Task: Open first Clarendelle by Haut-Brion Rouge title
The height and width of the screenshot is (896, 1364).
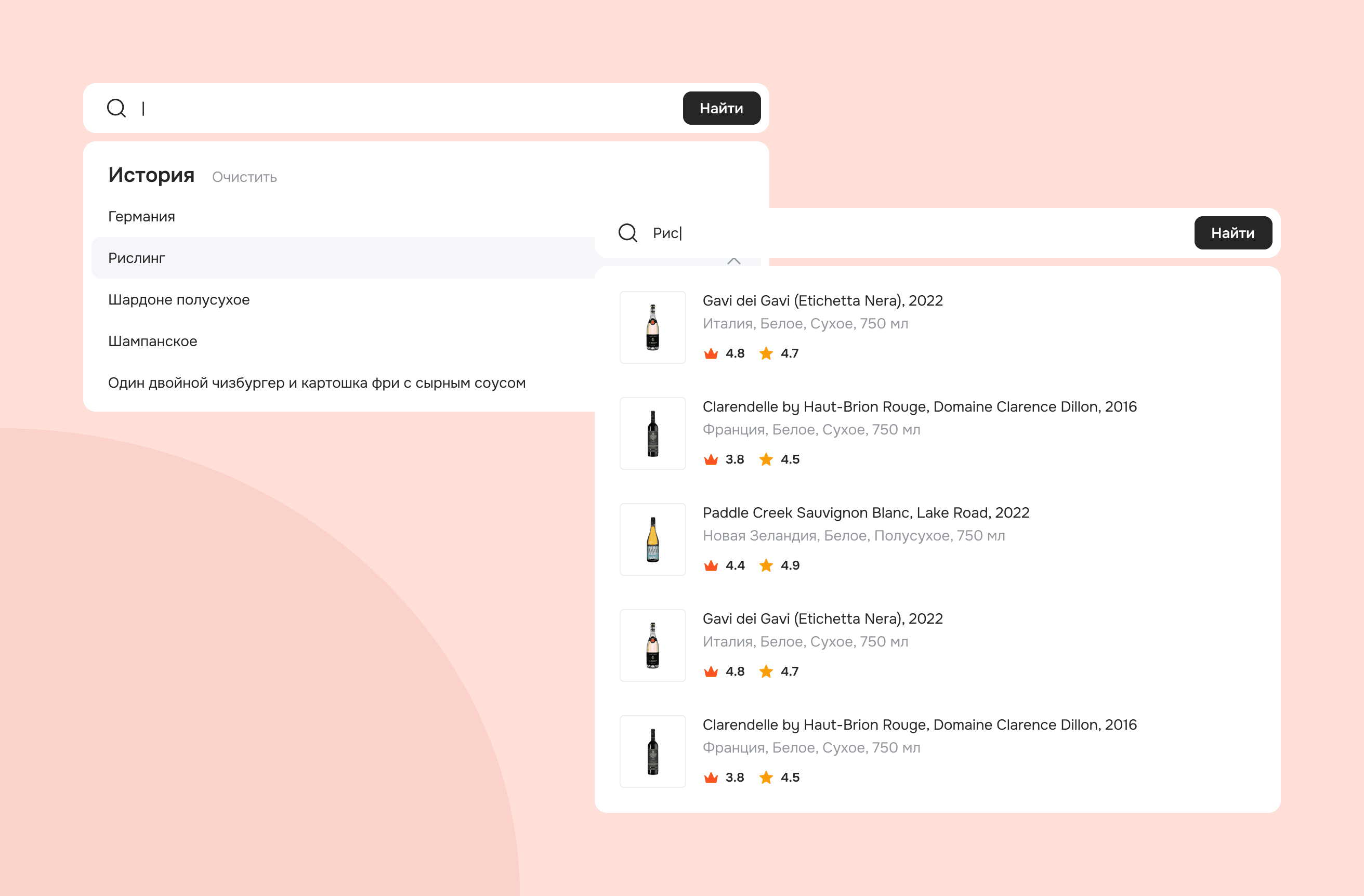Action: point(919,406)
